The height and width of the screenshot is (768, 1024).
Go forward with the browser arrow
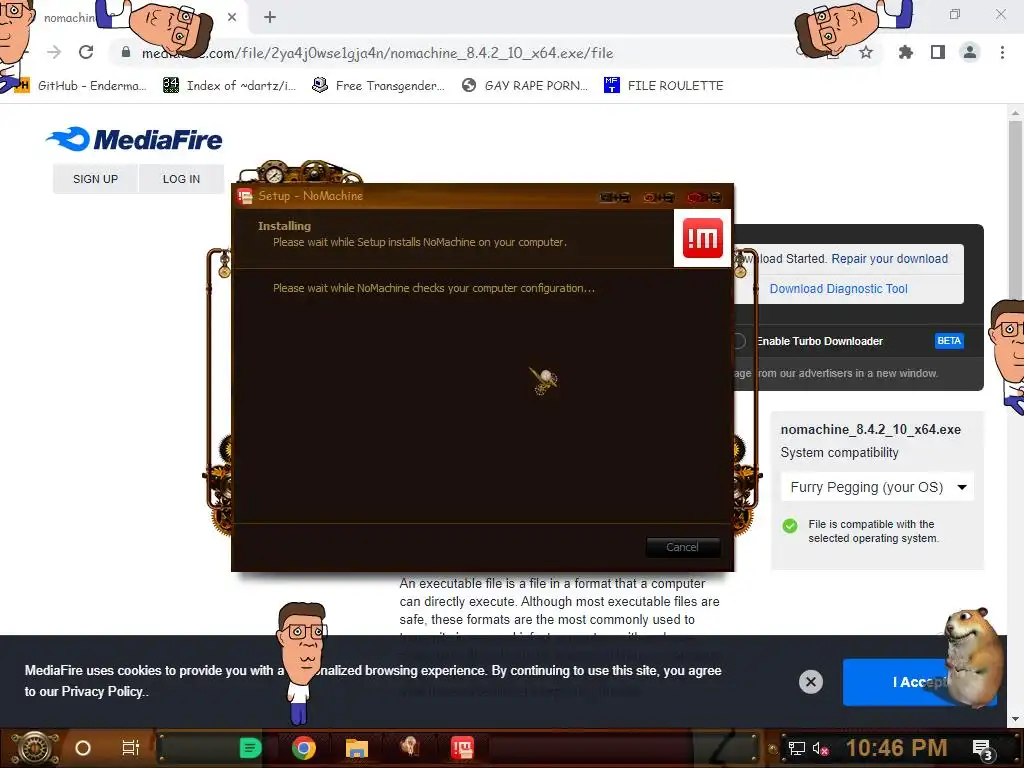tap(54, 52)
